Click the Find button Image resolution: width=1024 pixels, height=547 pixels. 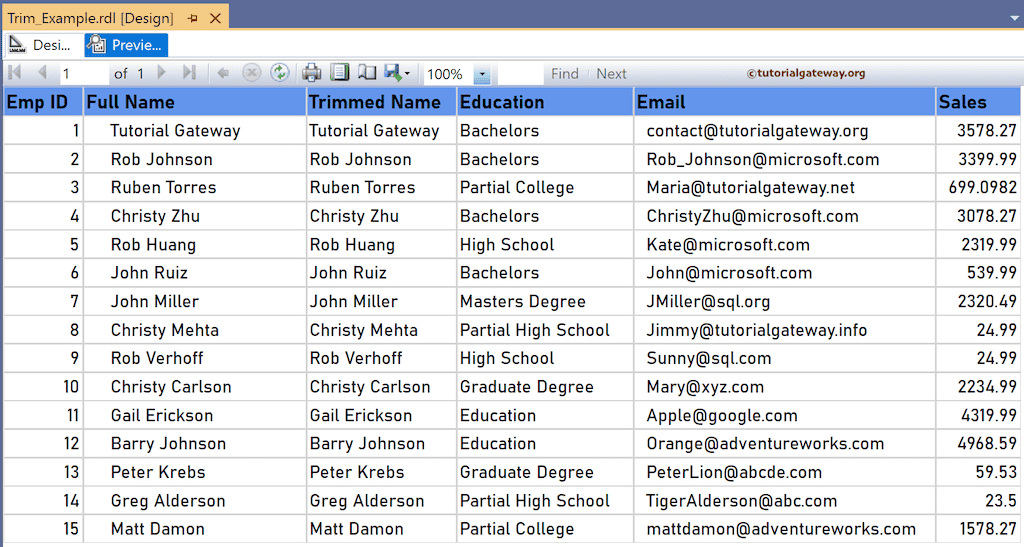(565, 74)
